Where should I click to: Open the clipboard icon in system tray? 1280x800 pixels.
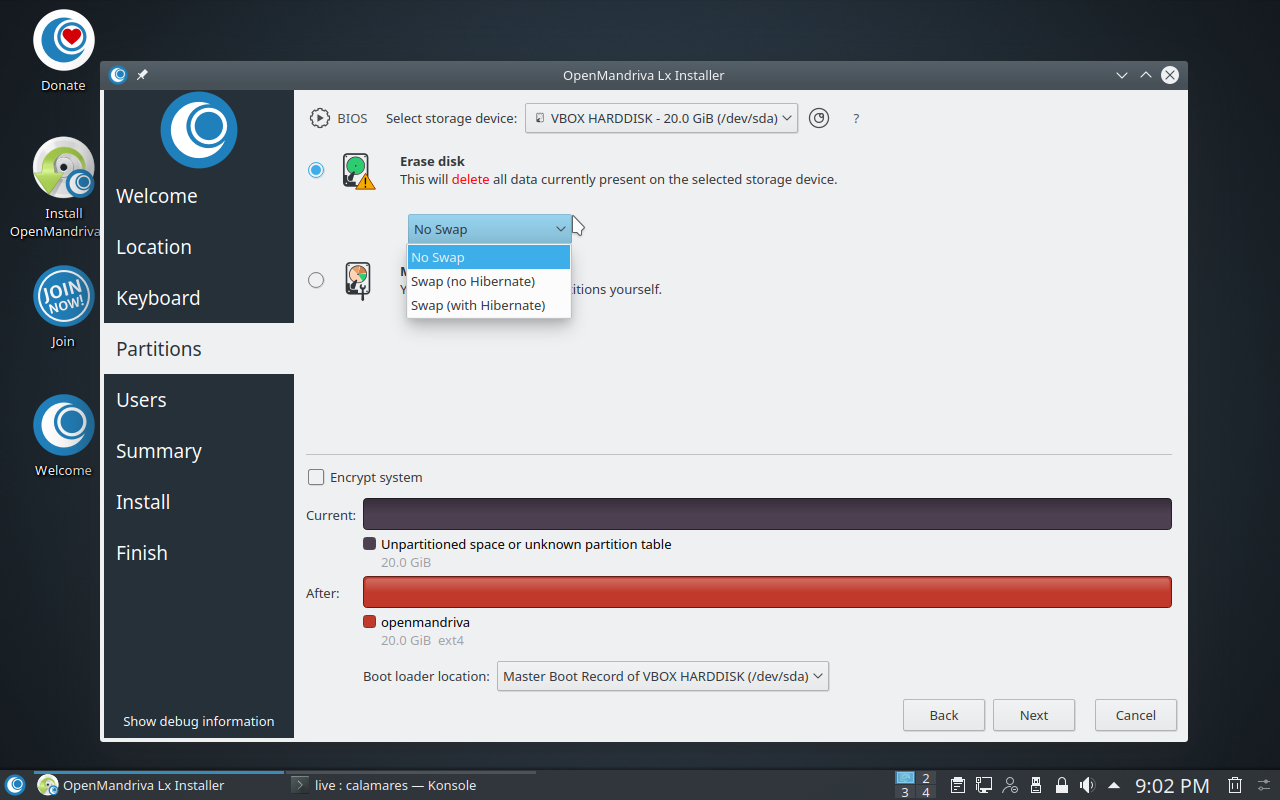[x=957, y=785]
